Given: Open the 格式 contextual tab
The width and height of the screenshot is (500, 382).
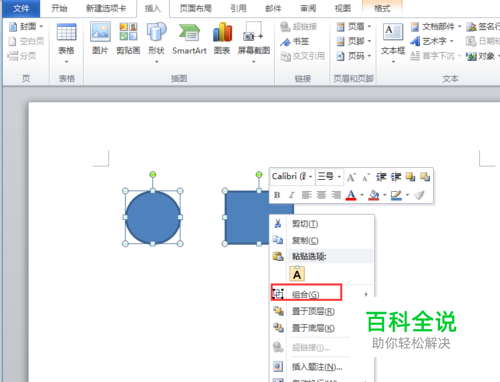Looking at the screenshot, I should coord(382,8).
